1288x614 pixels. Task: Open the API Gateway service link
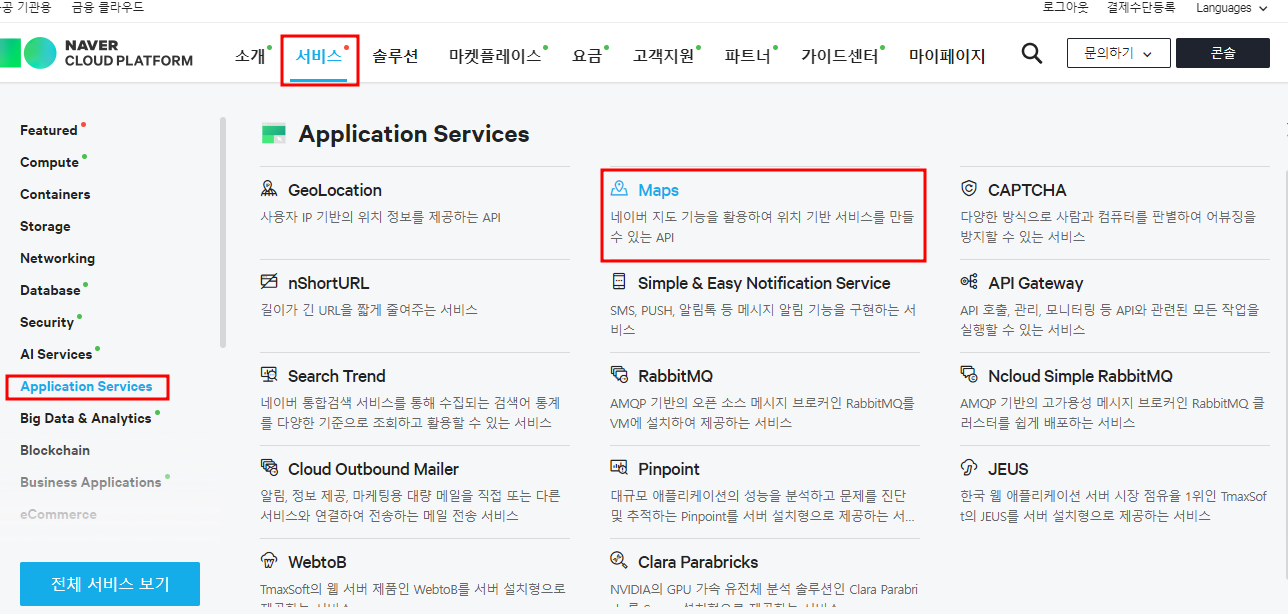1035,283
